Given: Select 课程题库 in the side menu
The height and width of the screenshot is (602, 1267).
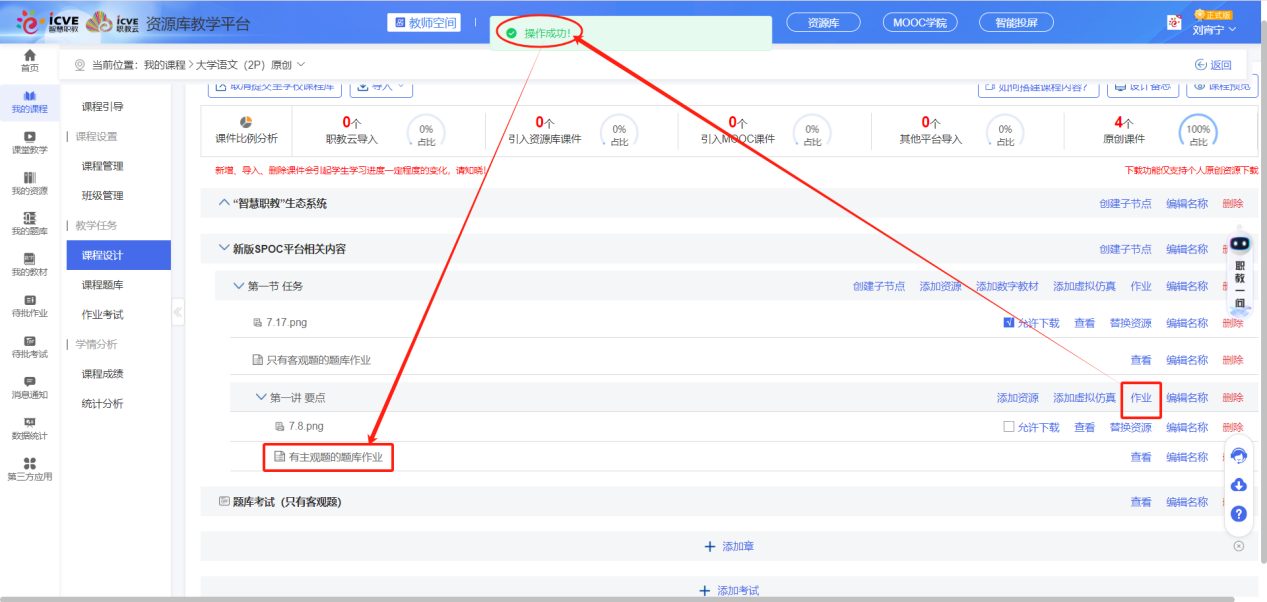Looking at the screenshot, I should (x=102, y=285).
